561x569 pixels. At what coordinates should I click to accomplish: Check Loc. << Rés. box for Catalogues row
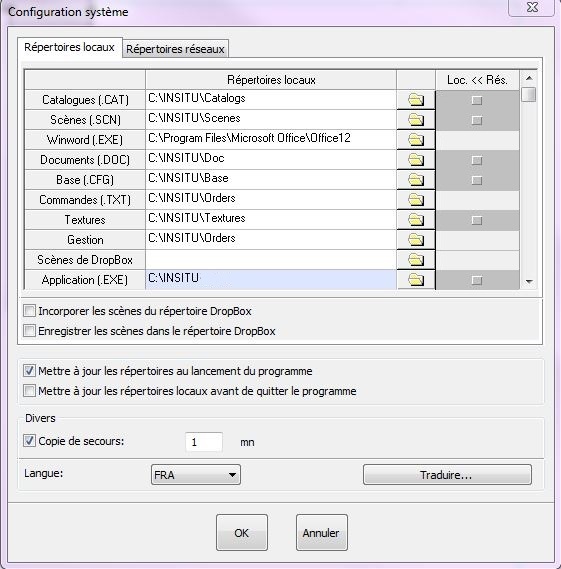point(477,100)
